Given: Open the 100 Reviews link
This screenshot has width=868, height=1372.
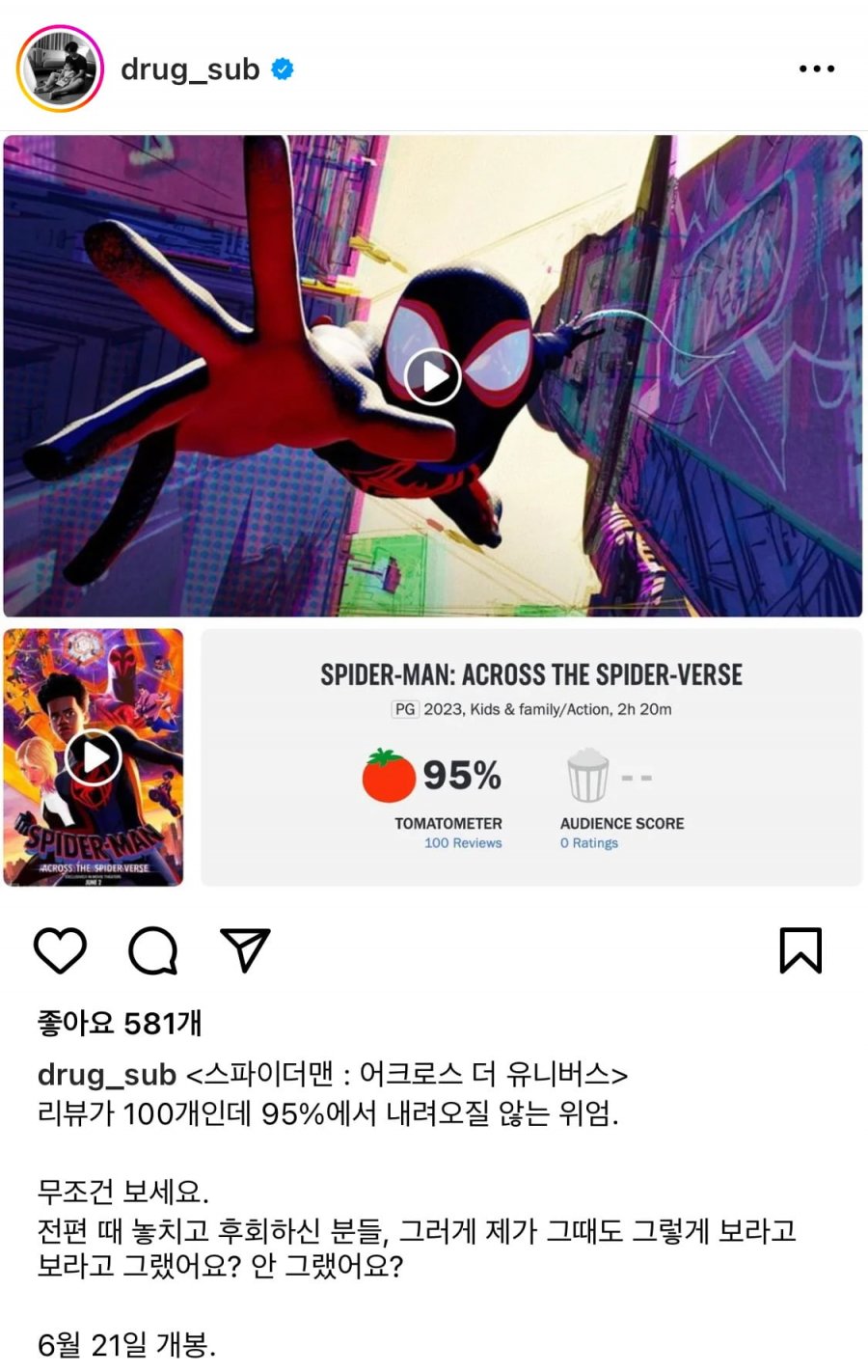Looking at the screenshot, I should click(463, 843).
